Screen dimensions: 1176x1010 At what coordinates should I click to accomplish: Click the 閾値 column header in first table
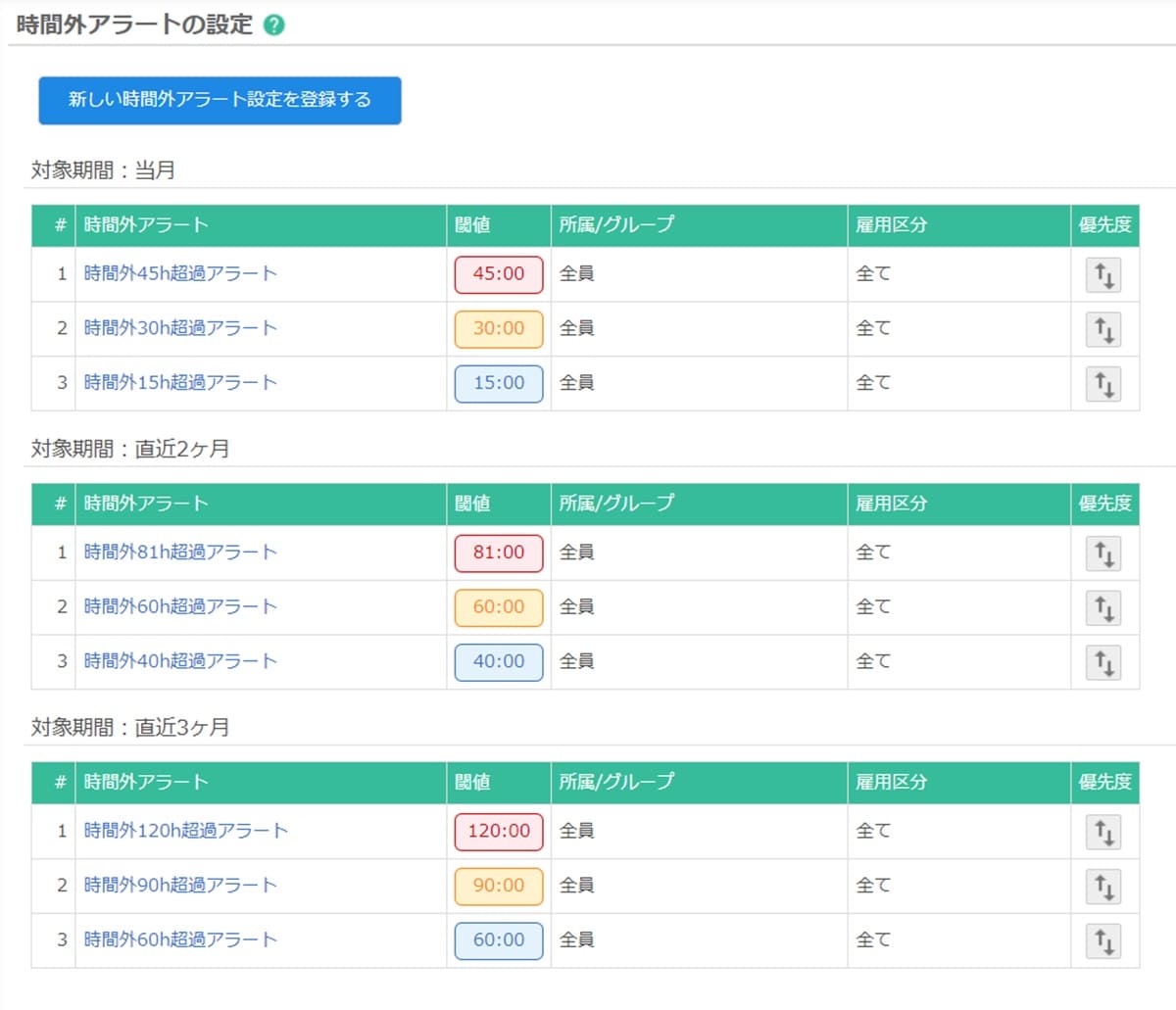pos(474,224)
